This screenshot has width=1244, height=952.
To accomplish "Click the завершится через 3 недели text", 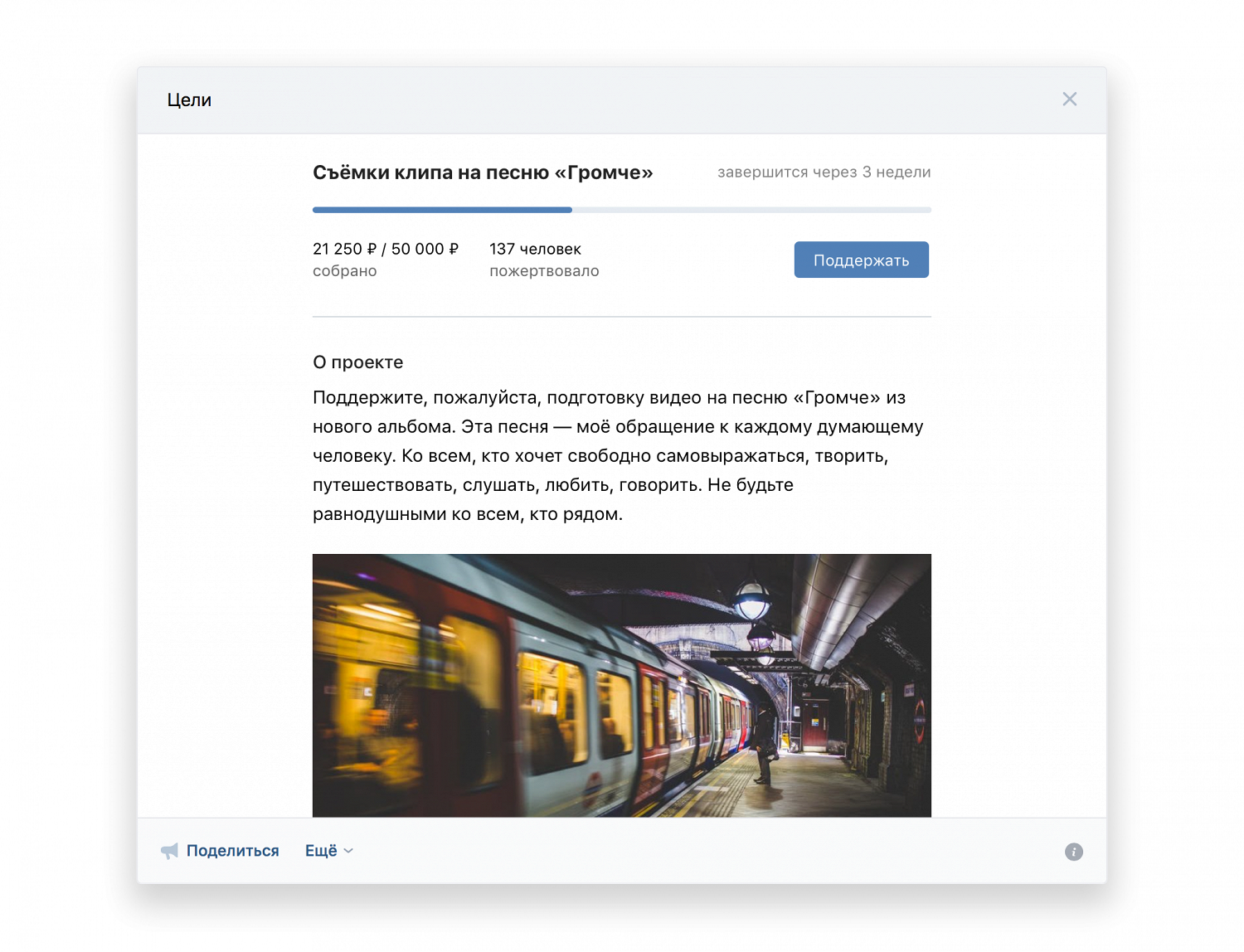I will pos(824,172).
